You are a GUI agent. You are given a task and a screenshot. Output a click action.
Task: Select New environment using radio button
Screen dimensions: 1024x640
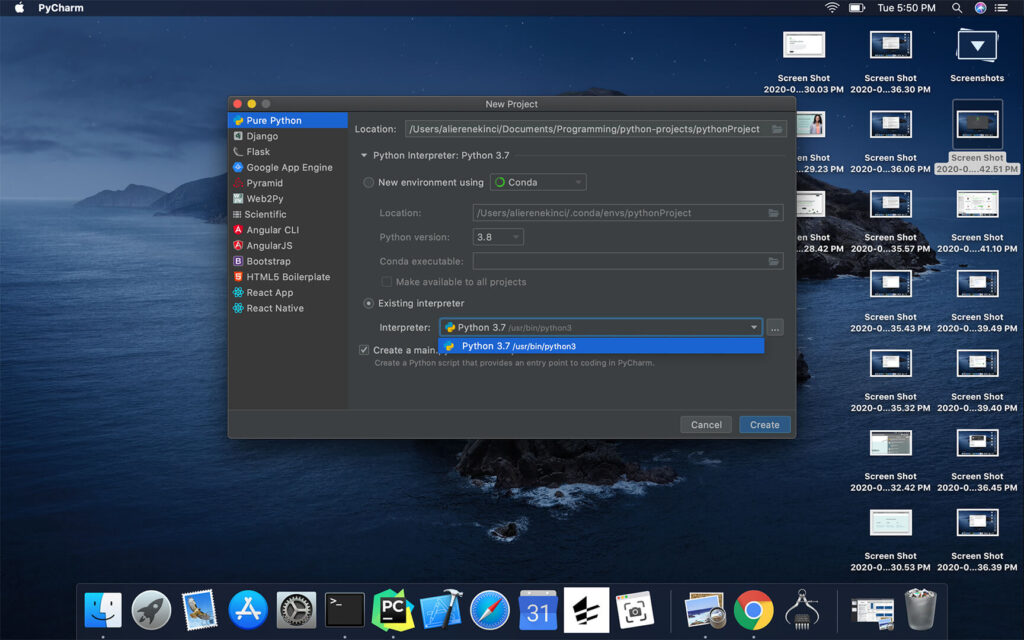(368, 182)
